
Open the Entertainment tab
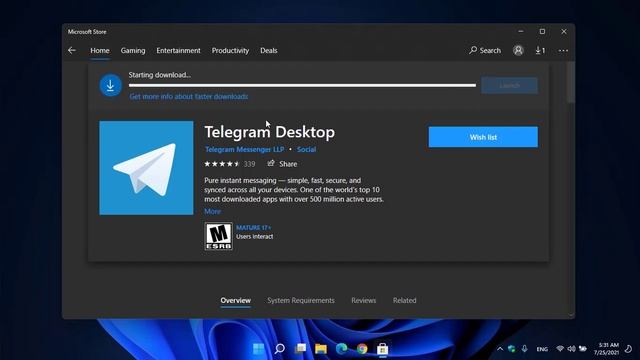pos(178,51)
